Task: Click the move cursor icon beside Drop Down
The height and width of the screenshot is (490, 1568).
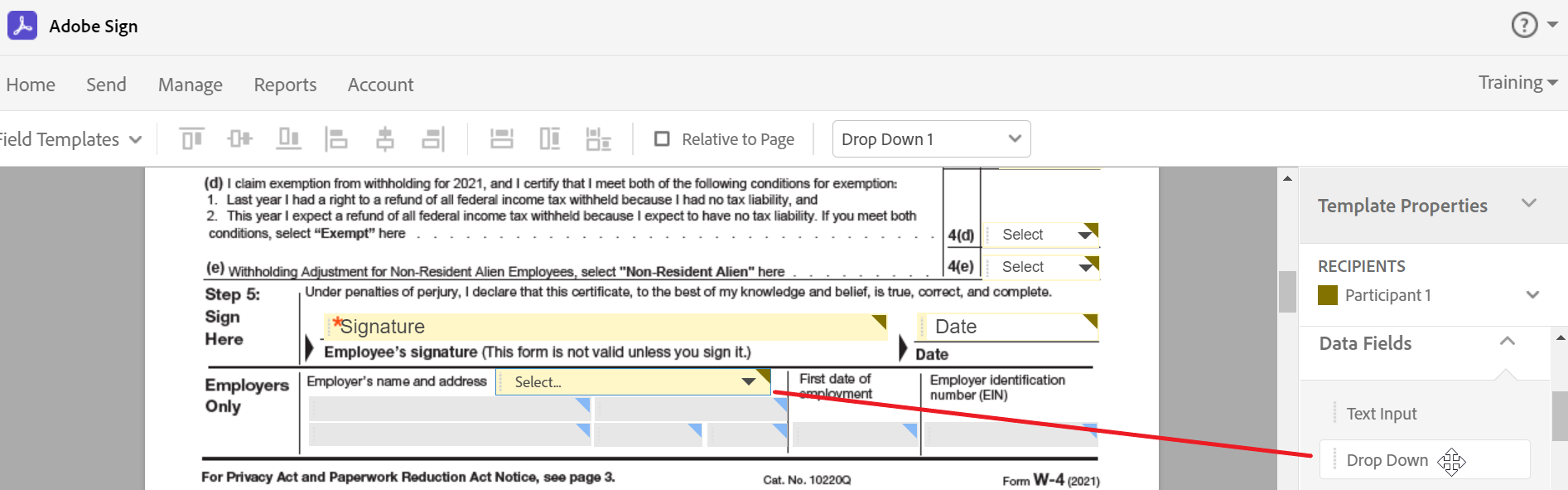Action: tap(1451, 462)
